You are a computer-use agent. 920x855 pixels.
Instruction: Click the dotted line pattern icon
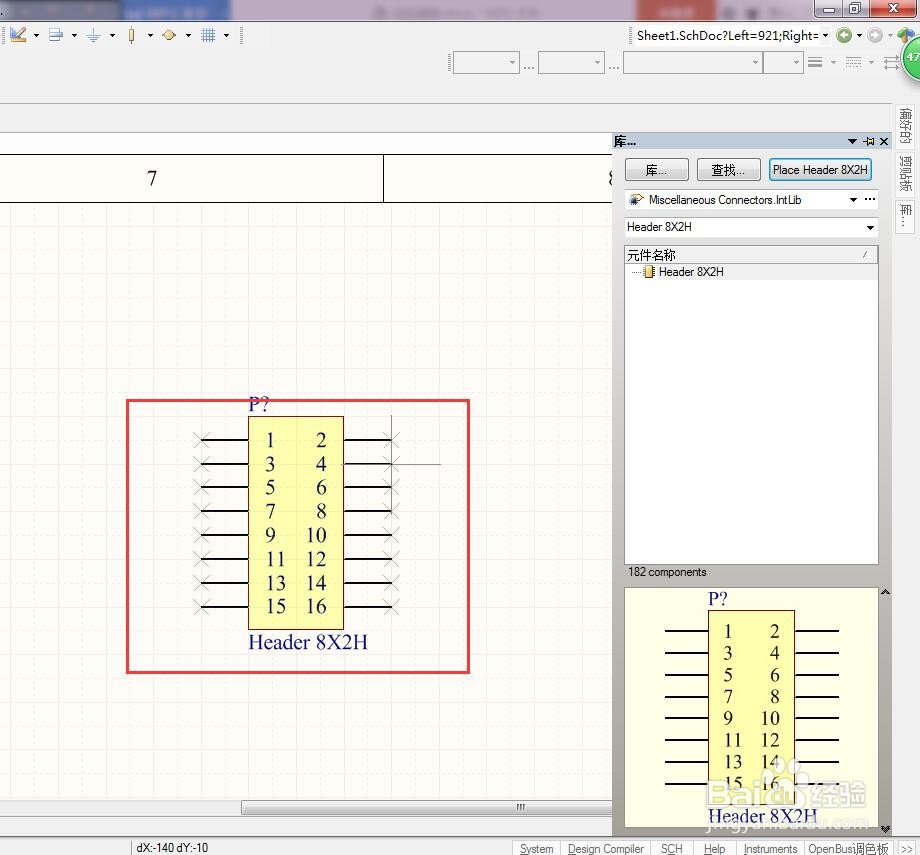(853, 62)
